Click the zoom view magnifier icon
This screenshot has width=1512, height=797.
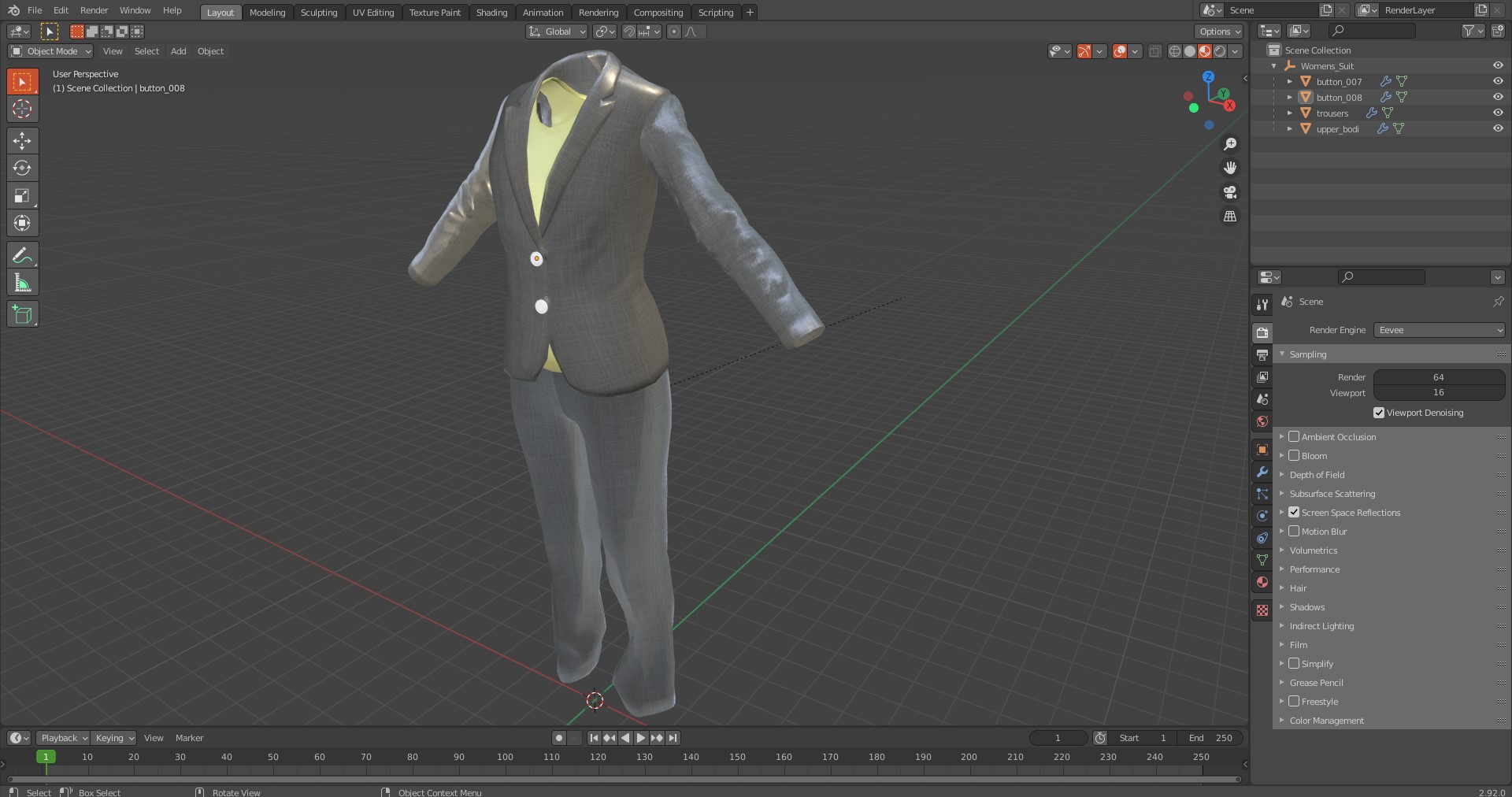coord(1230,144)
